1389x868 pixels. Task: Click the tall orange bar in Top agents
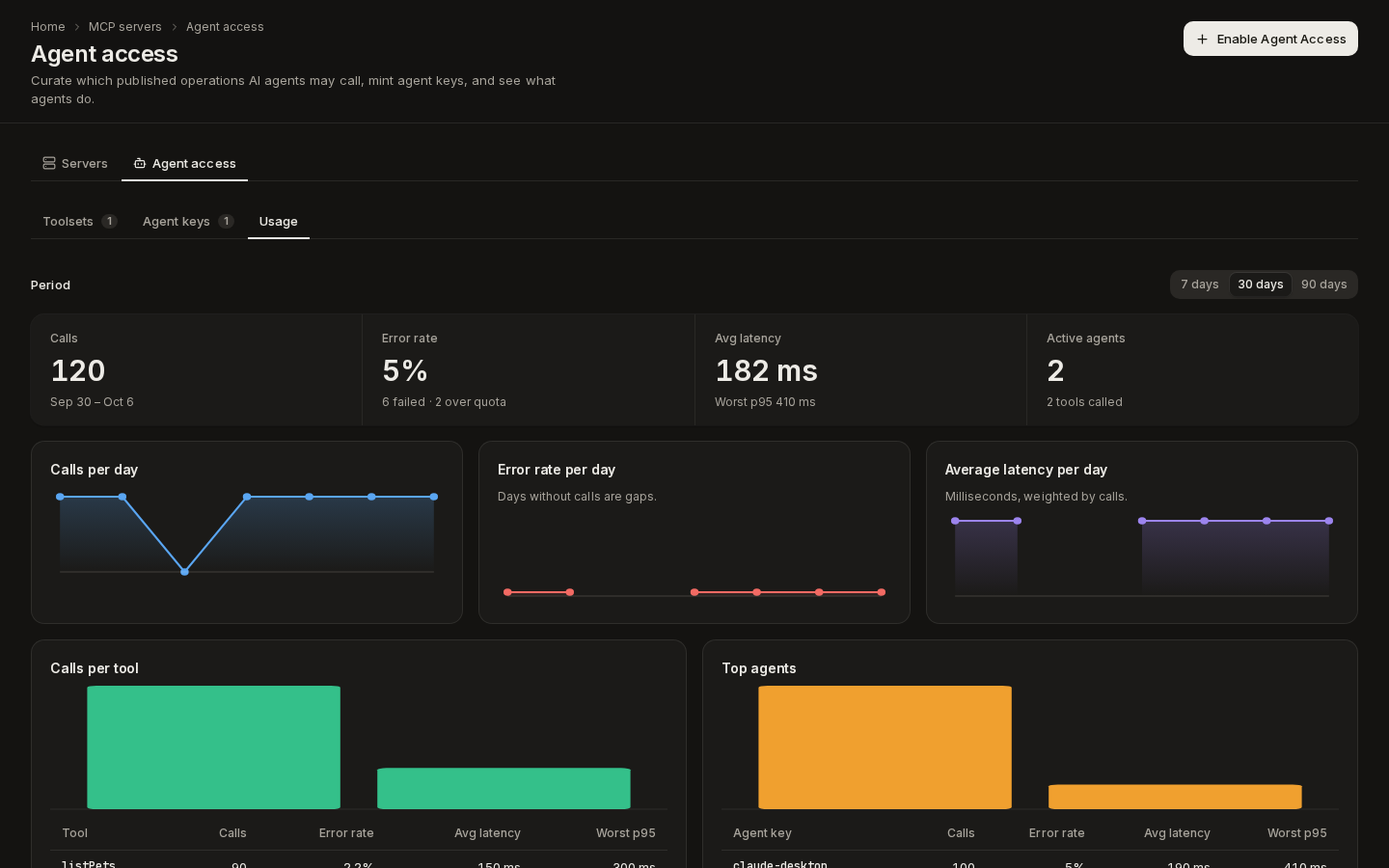(x=885, y=747)
